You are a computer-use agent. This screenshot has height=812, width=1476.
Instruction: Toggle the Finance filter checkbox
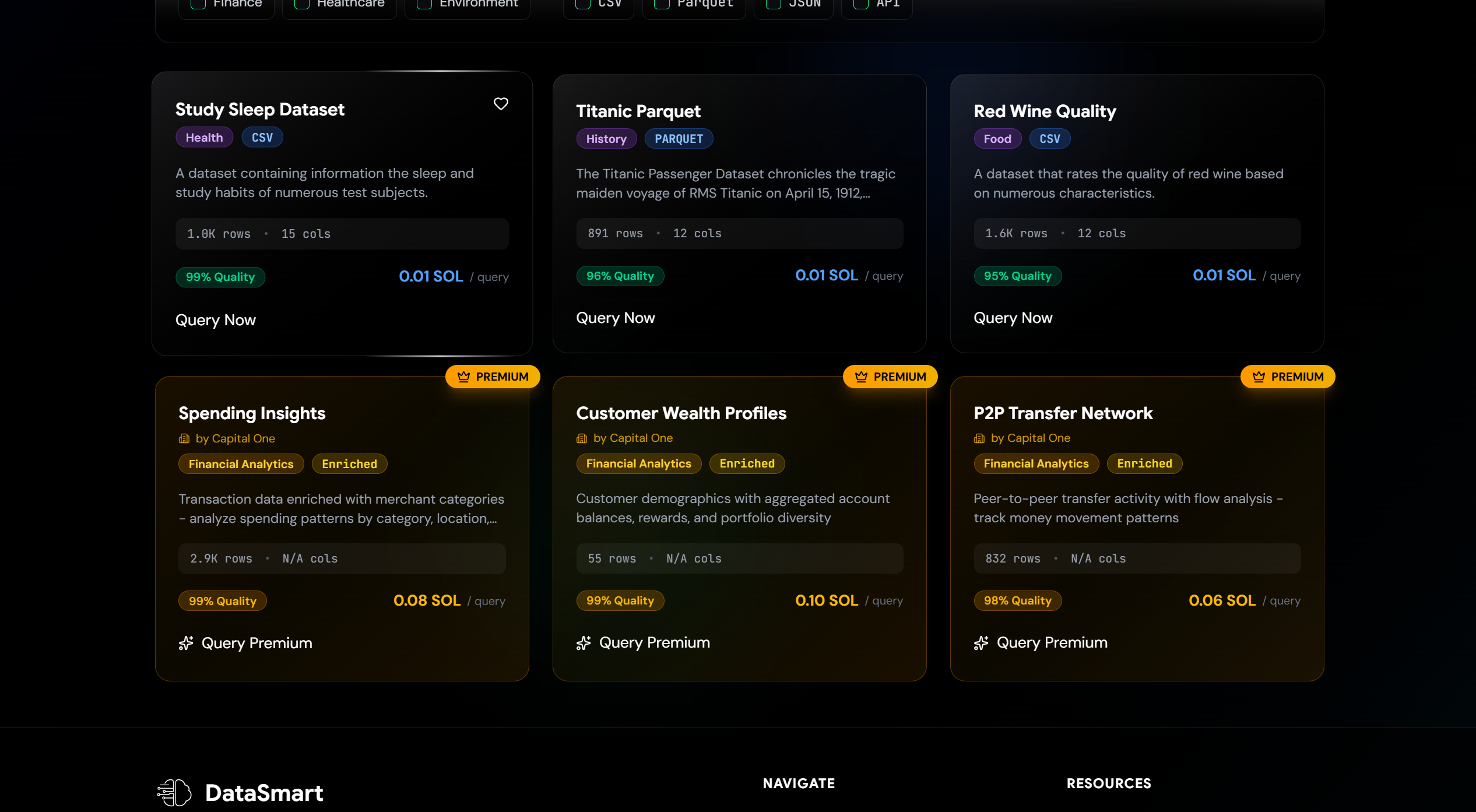tap(198, 3)
